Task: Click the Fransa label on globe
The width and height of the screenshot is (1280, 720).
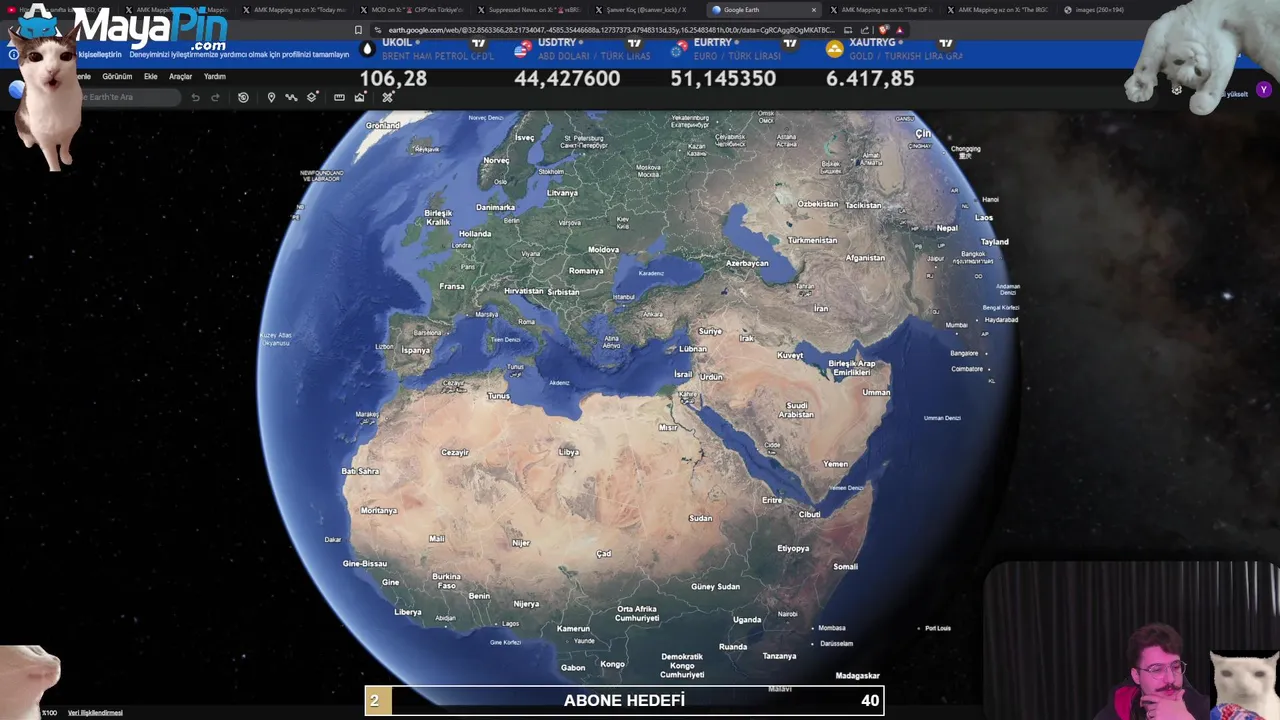Action: (452, 286)
